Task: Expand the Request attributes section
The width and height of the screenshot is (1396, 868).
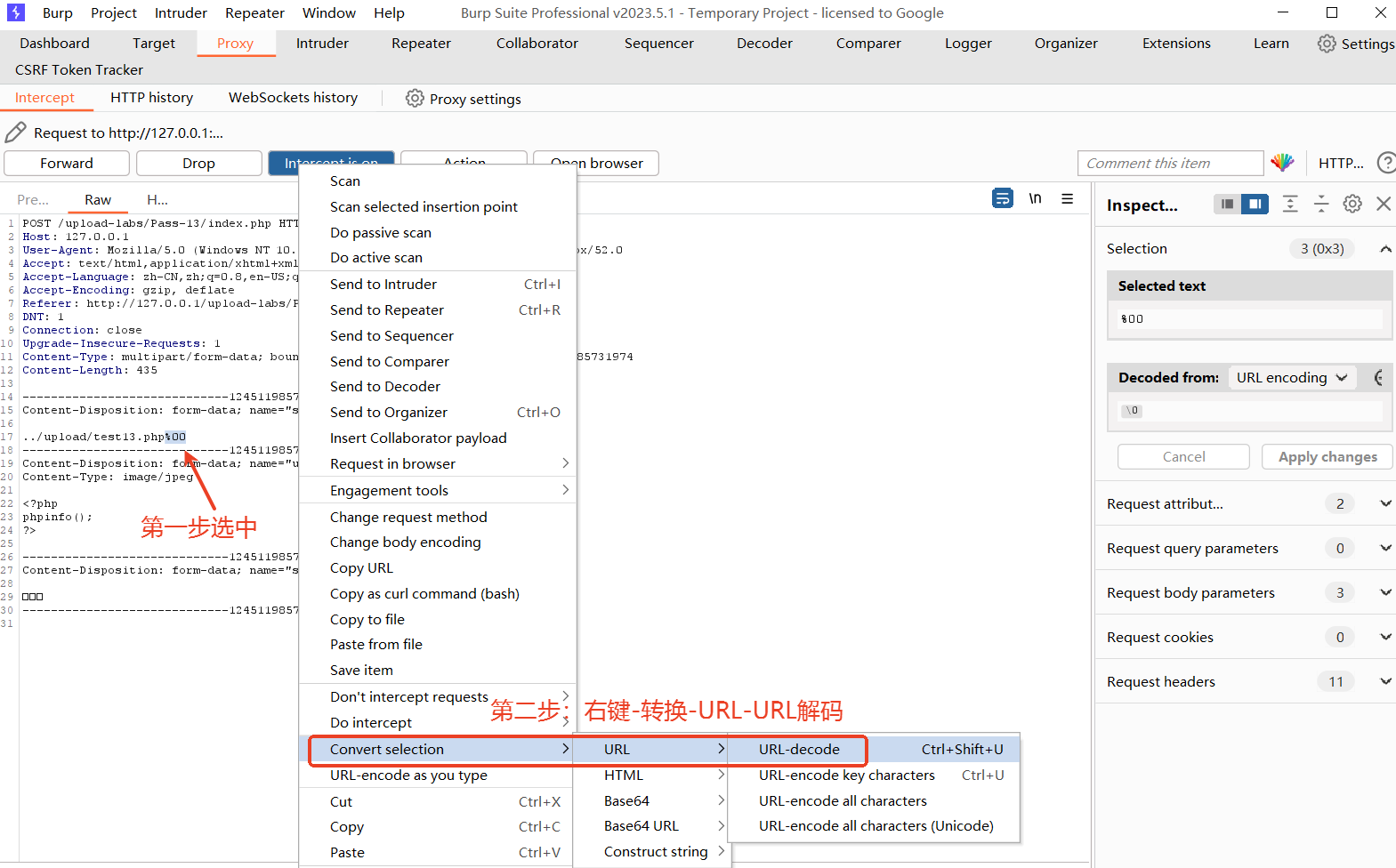Action: tap(1385, 503)
